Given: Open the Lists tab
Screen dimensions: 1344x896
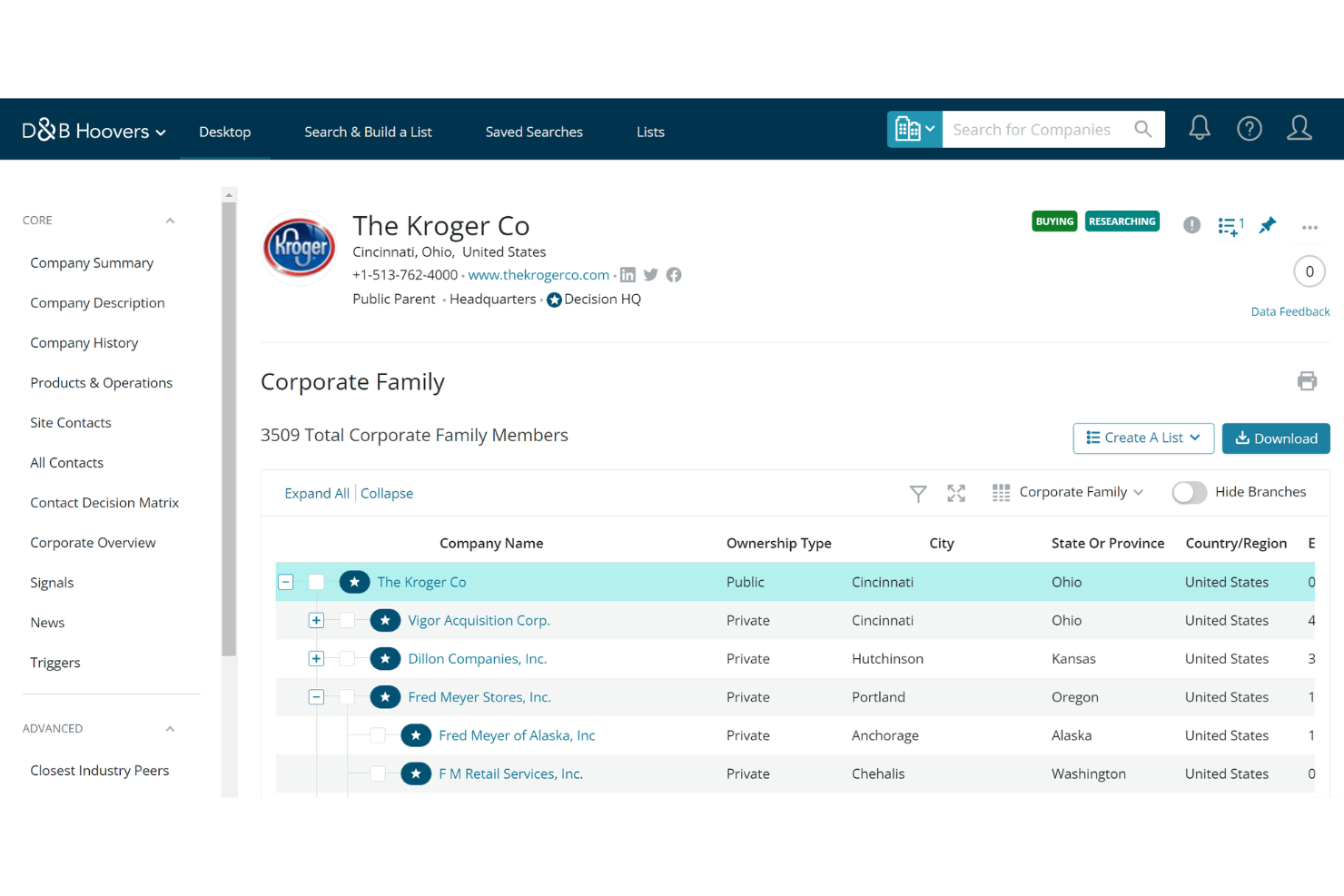Looking at the screenshot, I should pyautogui.click(x=650, y=132).
